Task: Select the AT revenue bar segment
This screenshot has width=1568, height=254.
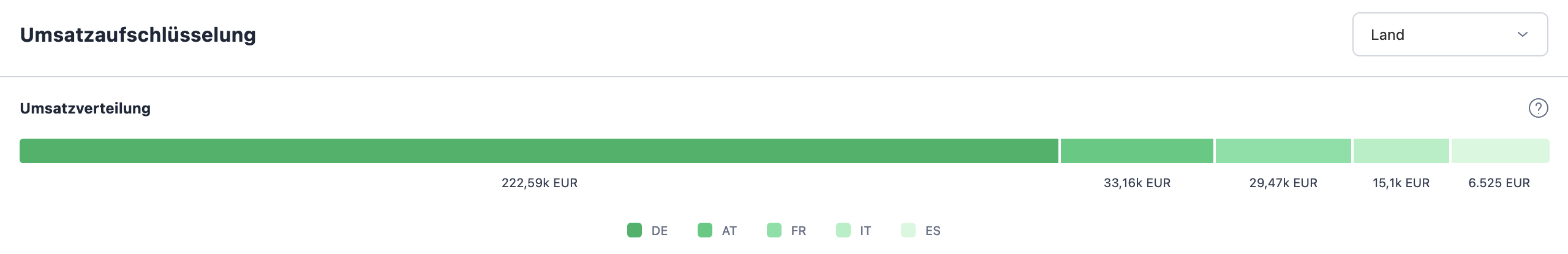Action: click(x=1137, y=151)
